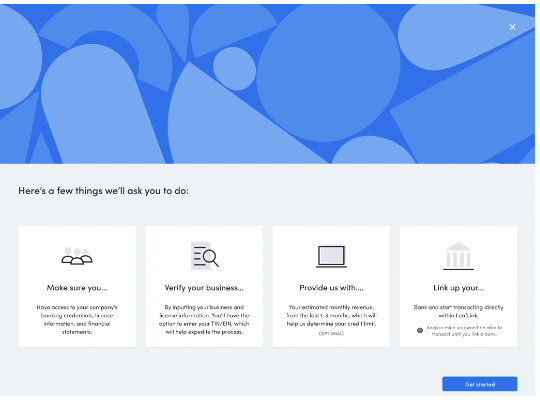Click the laptop icon

tap(331, 257)
